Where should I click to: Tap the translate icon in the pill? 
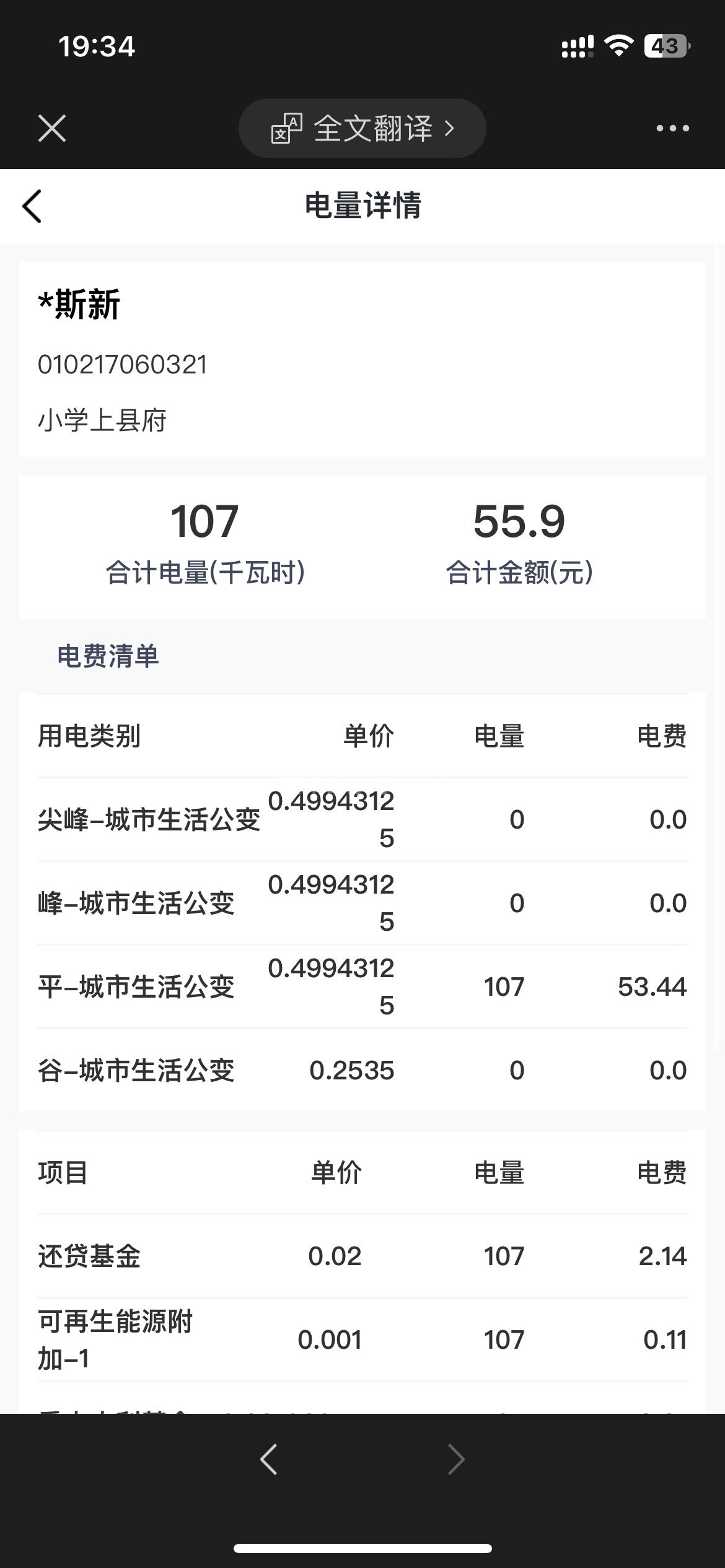286,128
